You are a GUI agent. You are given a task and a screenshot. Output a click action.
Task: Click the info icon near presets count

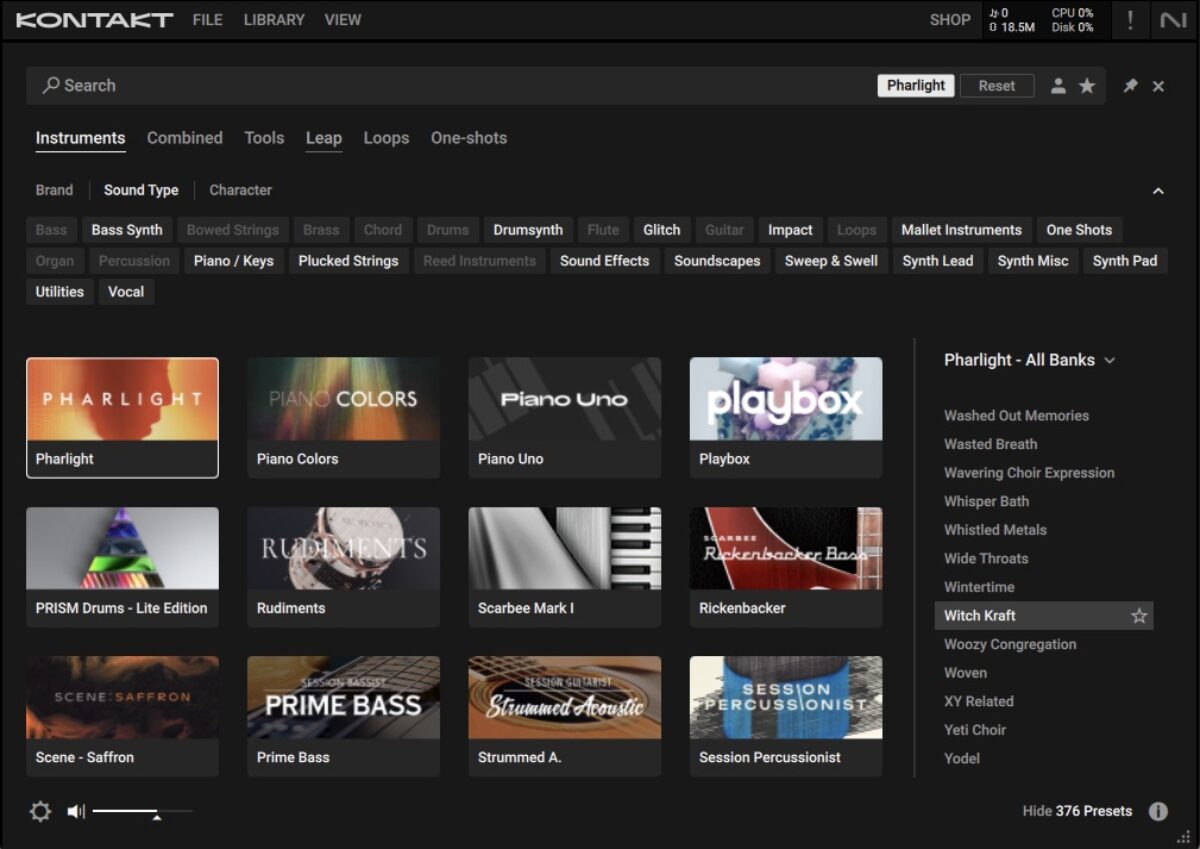(x=1158, y=811)
